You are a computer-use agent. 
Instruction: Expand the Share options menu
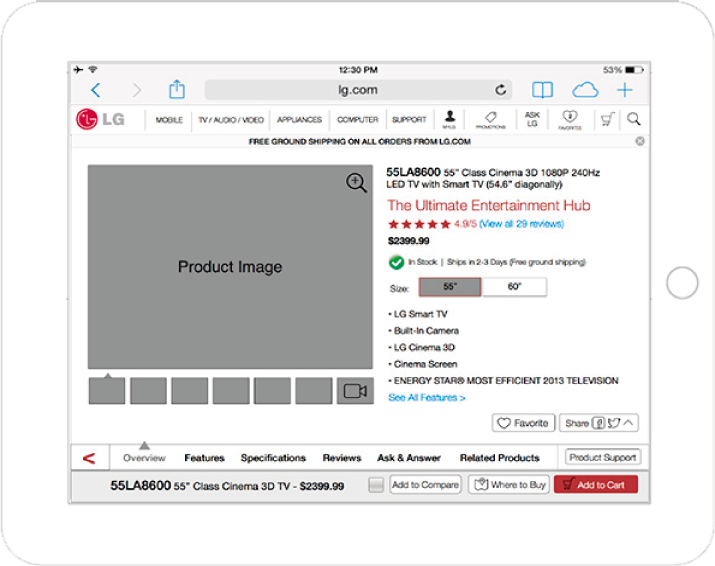coord(629,423)
